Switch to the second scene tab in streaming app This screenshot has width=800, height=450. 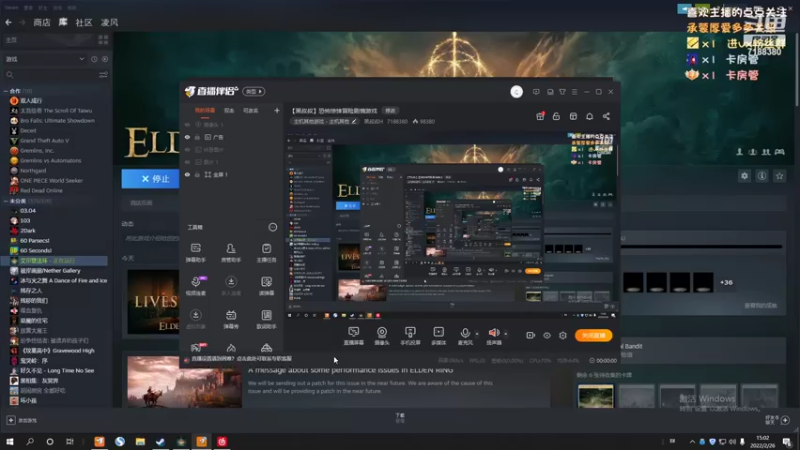point(229,110)
